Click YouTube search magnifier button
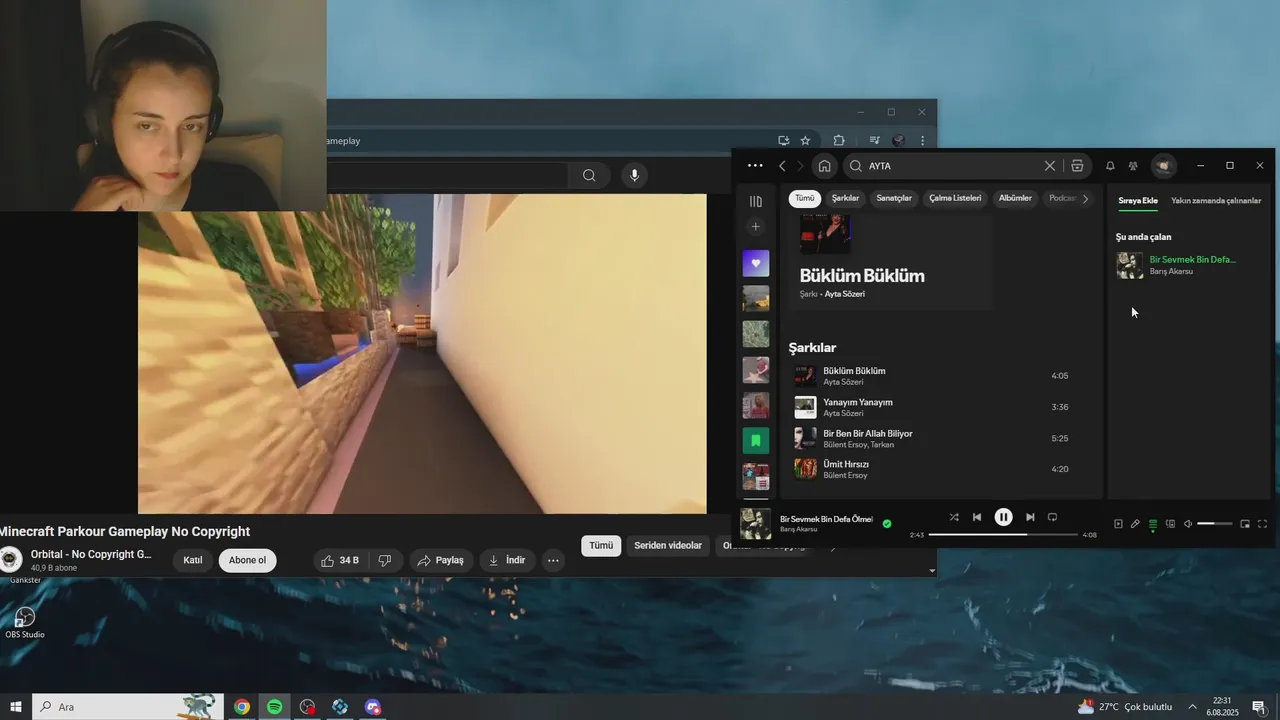The width and height of the screenshot is (1280, 720). pos(589,175)
